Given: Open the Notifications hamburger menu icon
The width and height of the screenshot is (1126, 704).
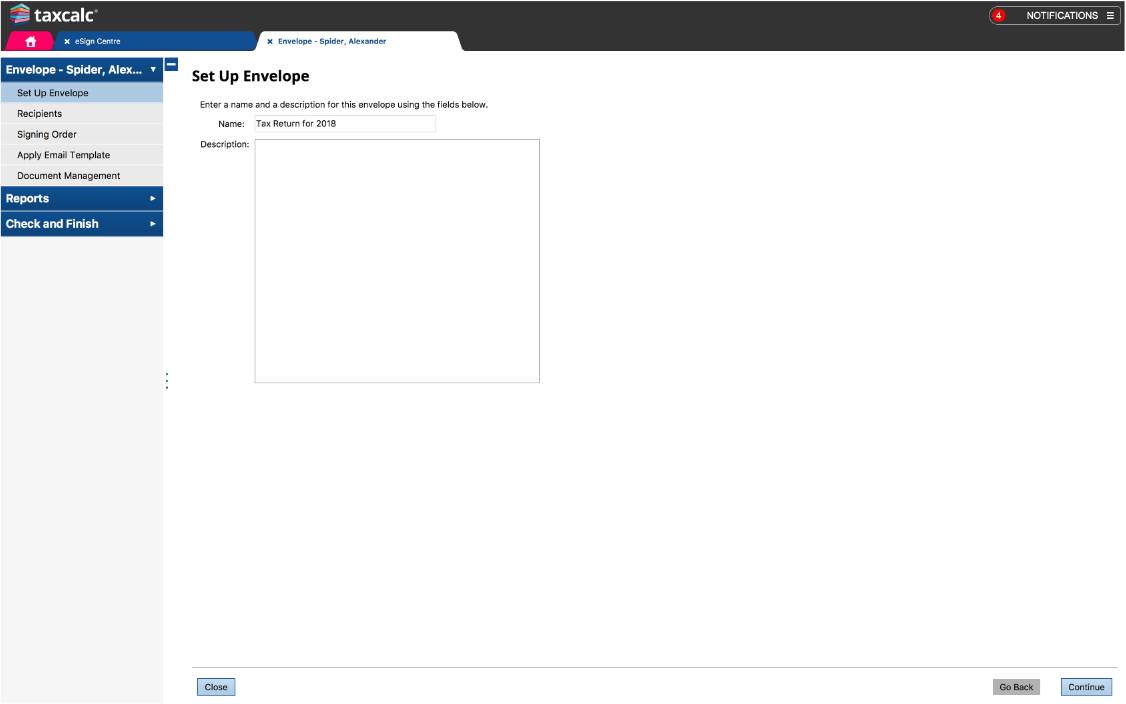Looking at the screenshot, I should 1110,16.
